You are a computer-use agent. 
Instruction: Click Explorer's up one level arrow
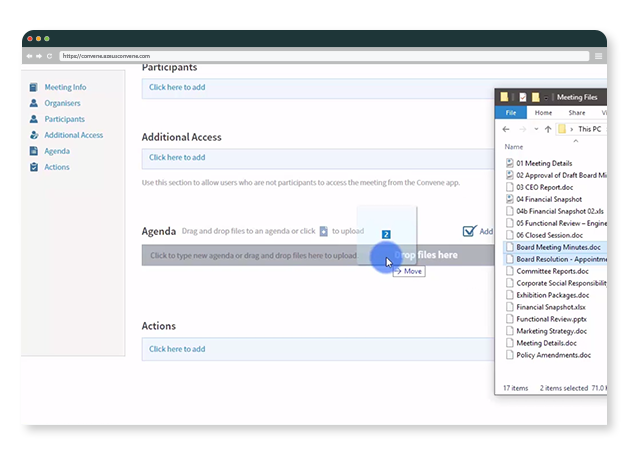[x=548, y=129]
